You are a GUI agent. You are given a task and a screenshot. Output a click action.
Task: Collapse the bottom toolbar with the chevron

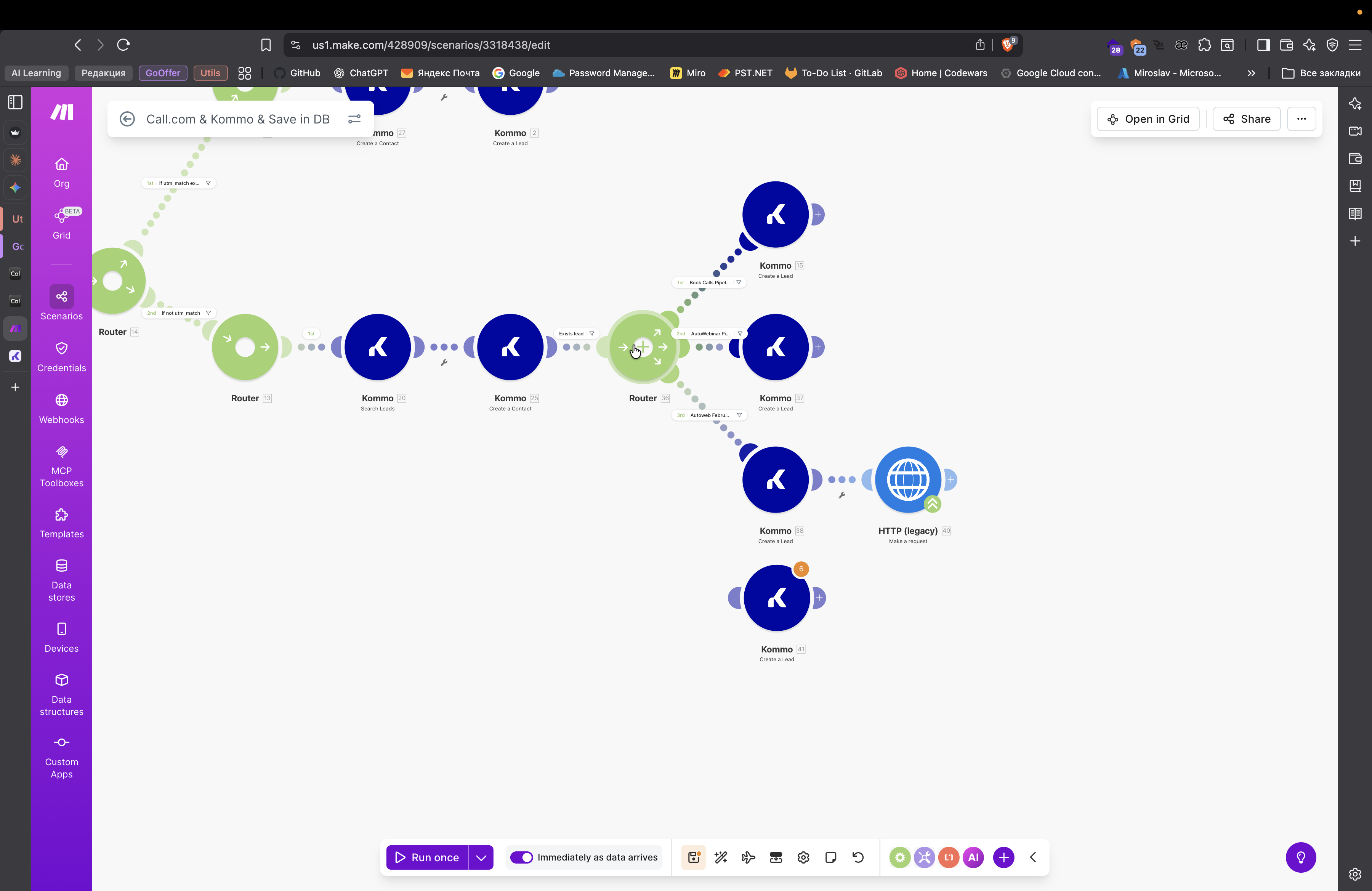coord(1033,857)
